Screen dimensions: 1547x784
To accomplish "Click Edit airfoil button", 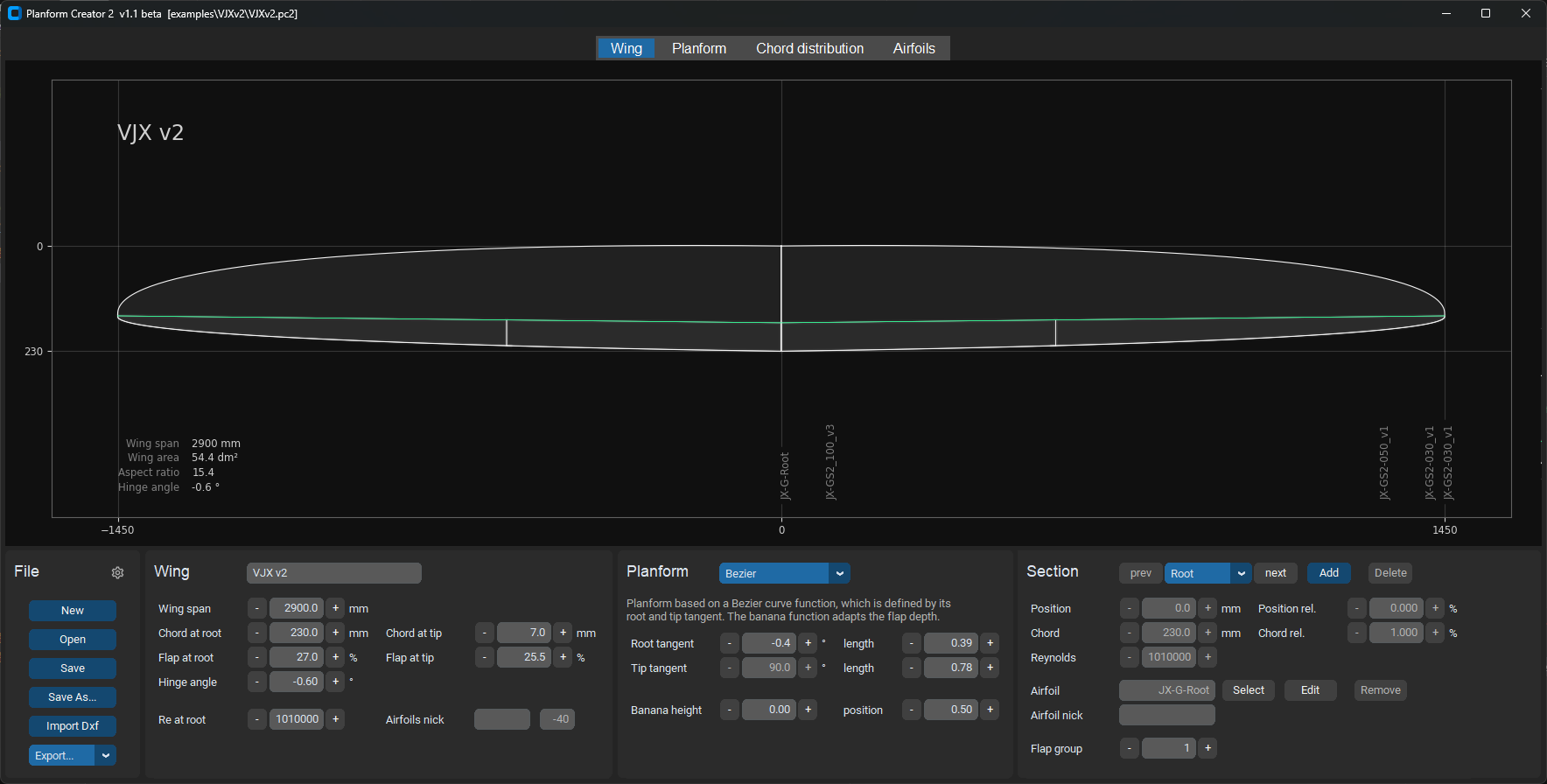I will (x=1311, y=690).
